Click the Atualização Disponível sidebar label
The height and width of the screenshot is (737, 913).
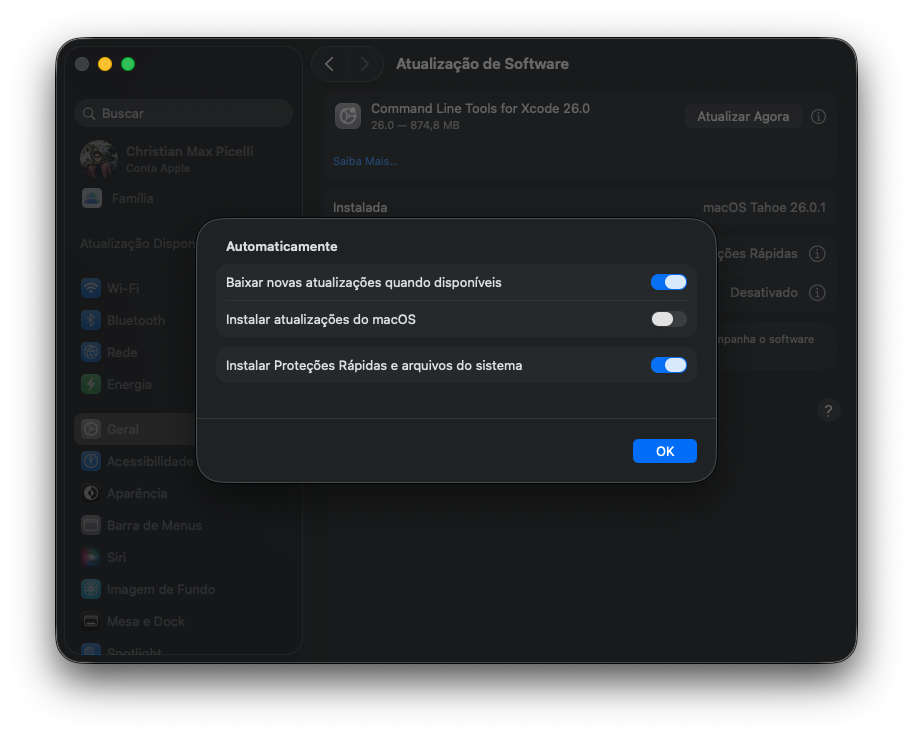point(138,243)
